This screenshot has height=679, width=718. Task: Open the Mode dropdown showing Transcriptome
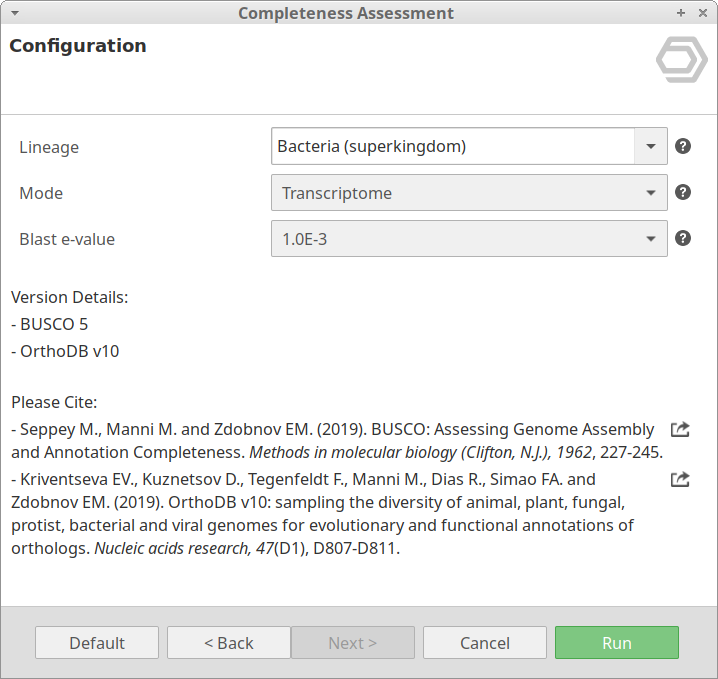click(x=468, y=193)
